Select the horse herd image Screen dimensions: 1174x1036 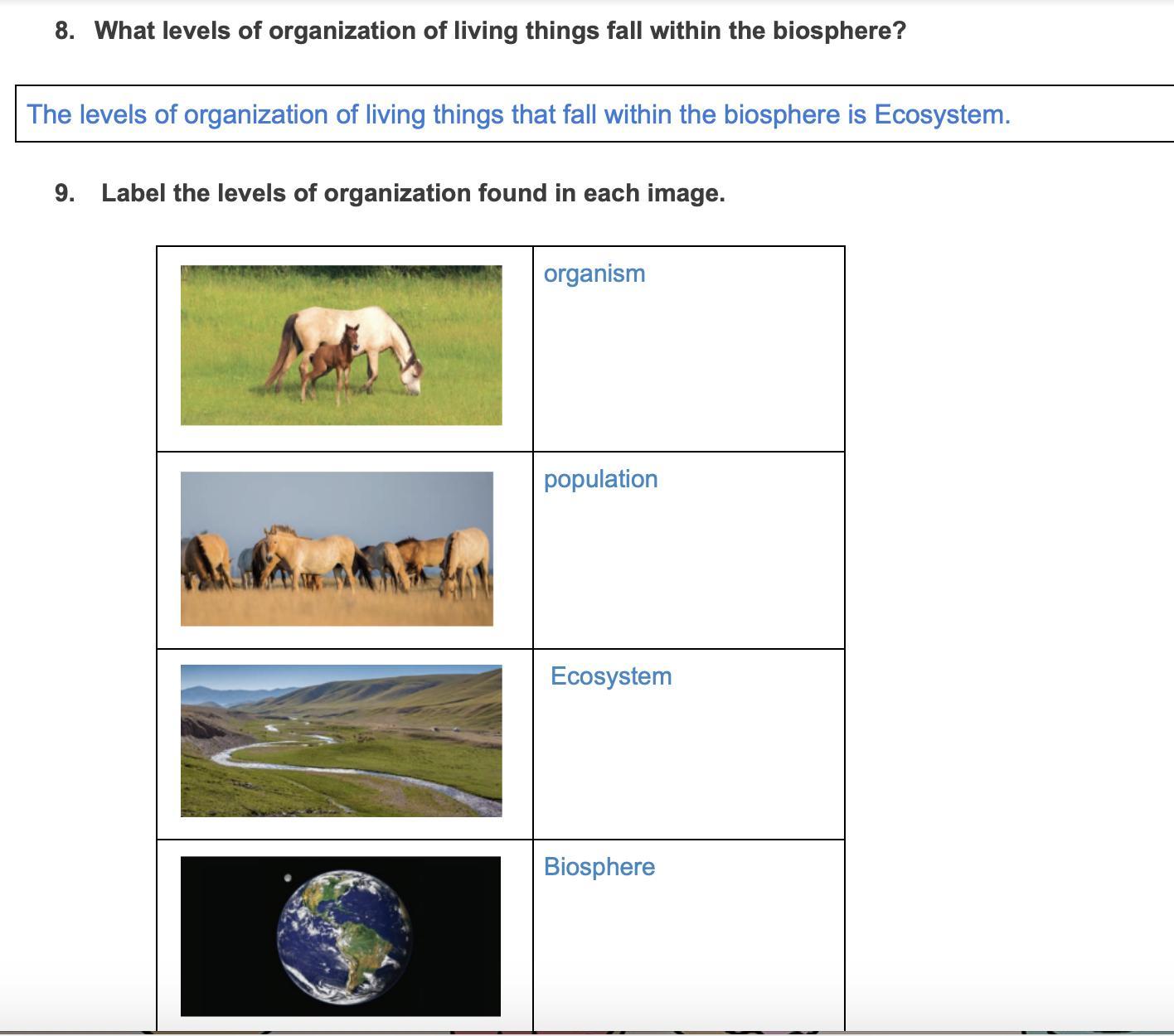[x=337, y=549]
